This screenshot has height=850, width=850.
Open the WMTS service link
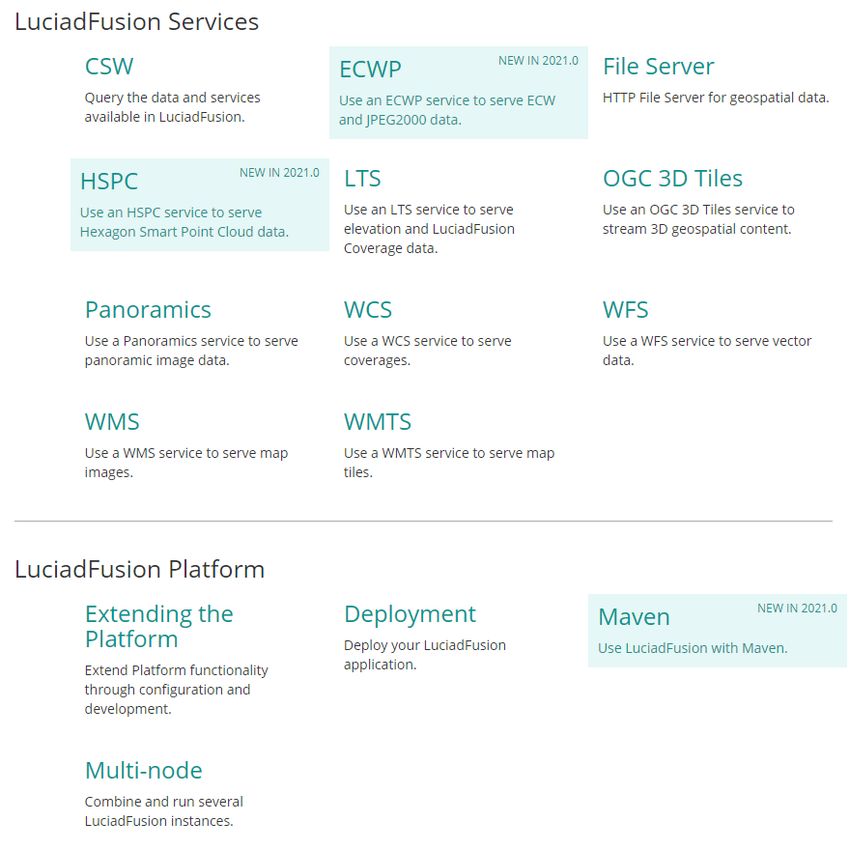[x=378, y=422]
